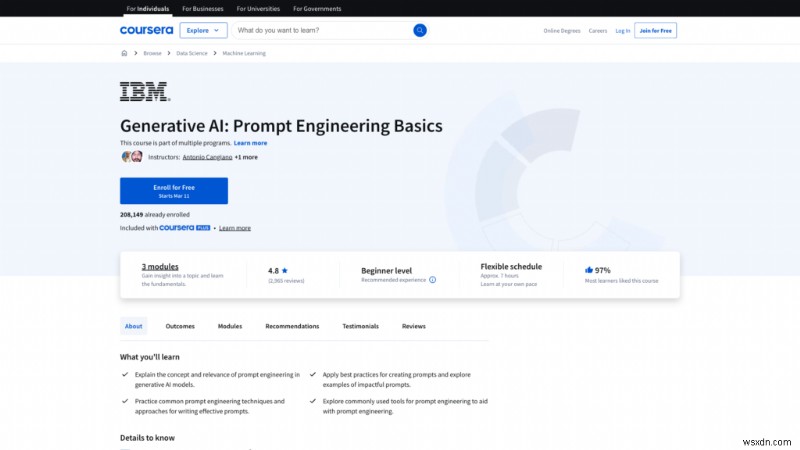800x450 pixels.
Task: Select the For Businesses tab
Action: point(203,9)
